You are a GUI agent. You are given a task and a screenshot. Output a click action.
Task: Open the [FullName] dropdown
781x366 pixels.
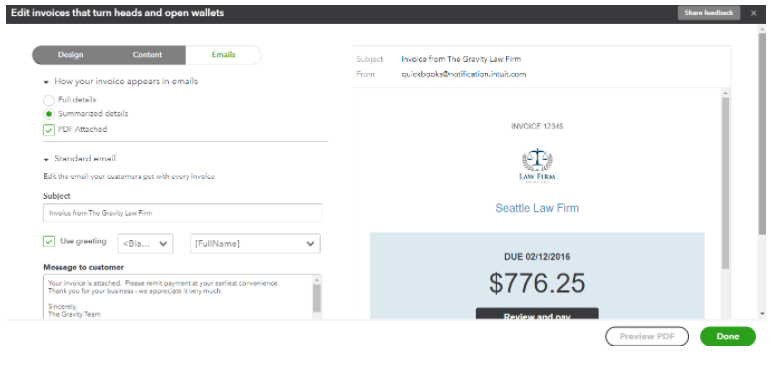tap(255, 244)
